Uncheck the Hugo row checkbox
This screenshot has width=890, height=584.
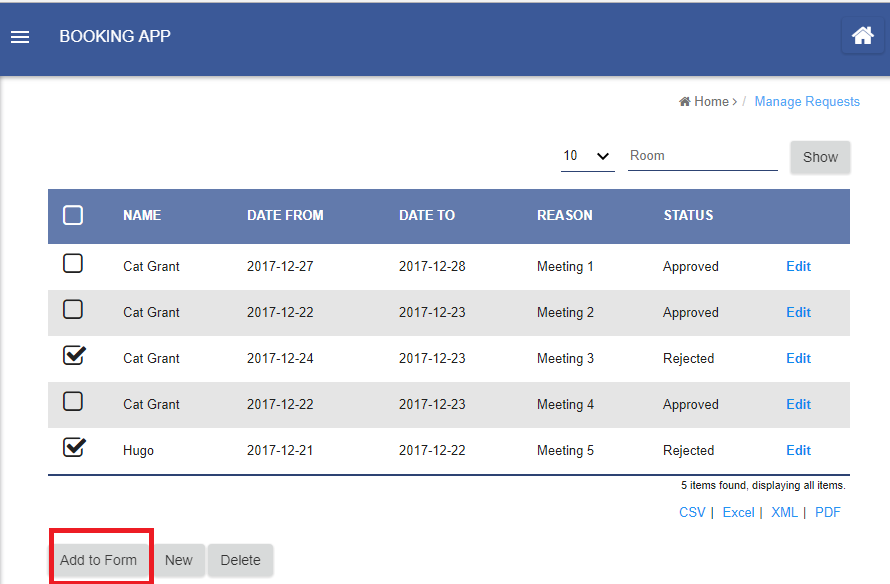(73, 448)
